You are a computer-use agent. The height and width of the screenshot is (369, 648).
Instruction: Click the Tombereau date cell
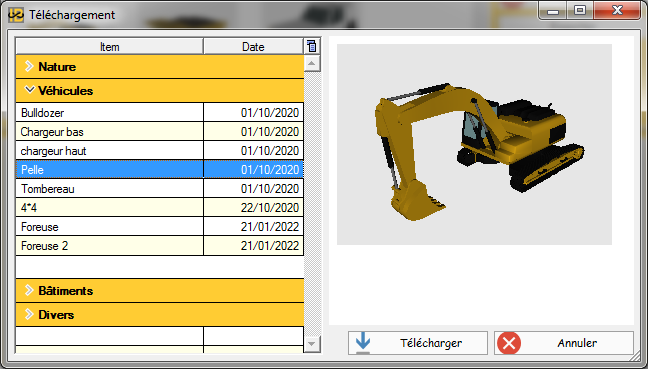point(254,189)
